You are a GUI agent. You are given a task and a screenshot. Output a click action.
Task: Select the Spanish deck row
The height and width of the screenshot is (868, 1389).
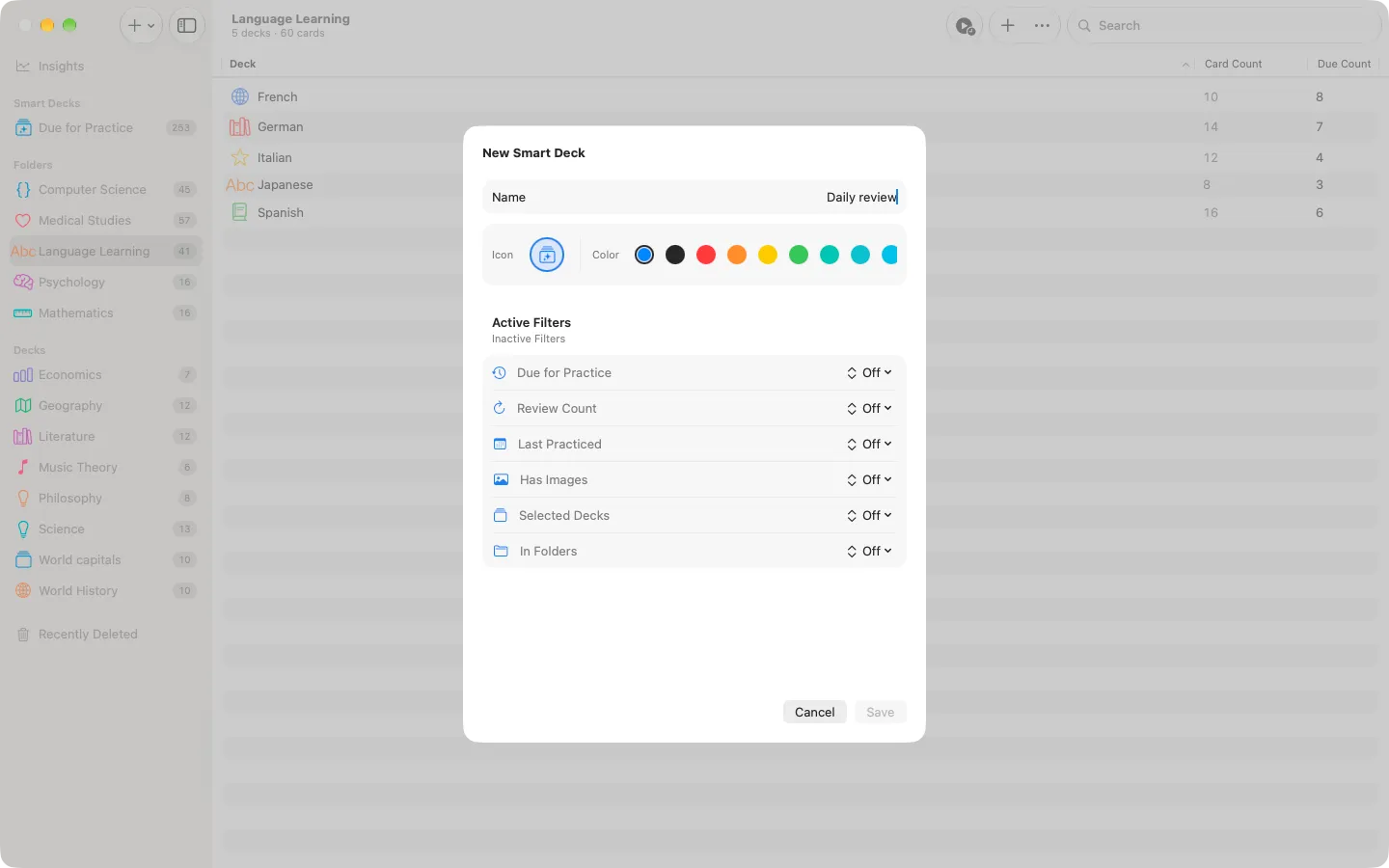[801, 212]
